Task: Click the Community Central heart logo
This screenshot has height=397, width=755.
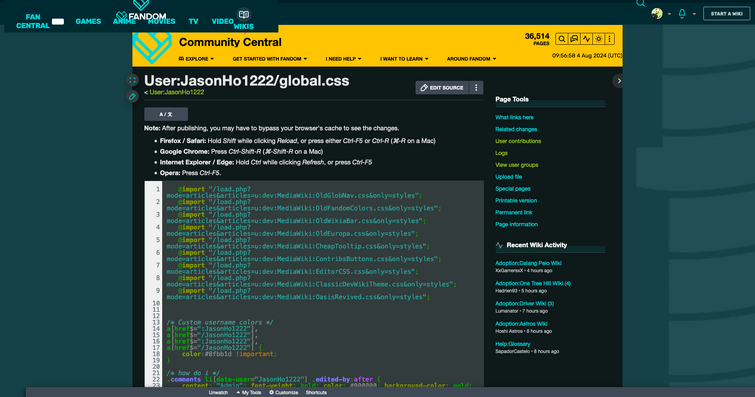Action: coord(152,47)
